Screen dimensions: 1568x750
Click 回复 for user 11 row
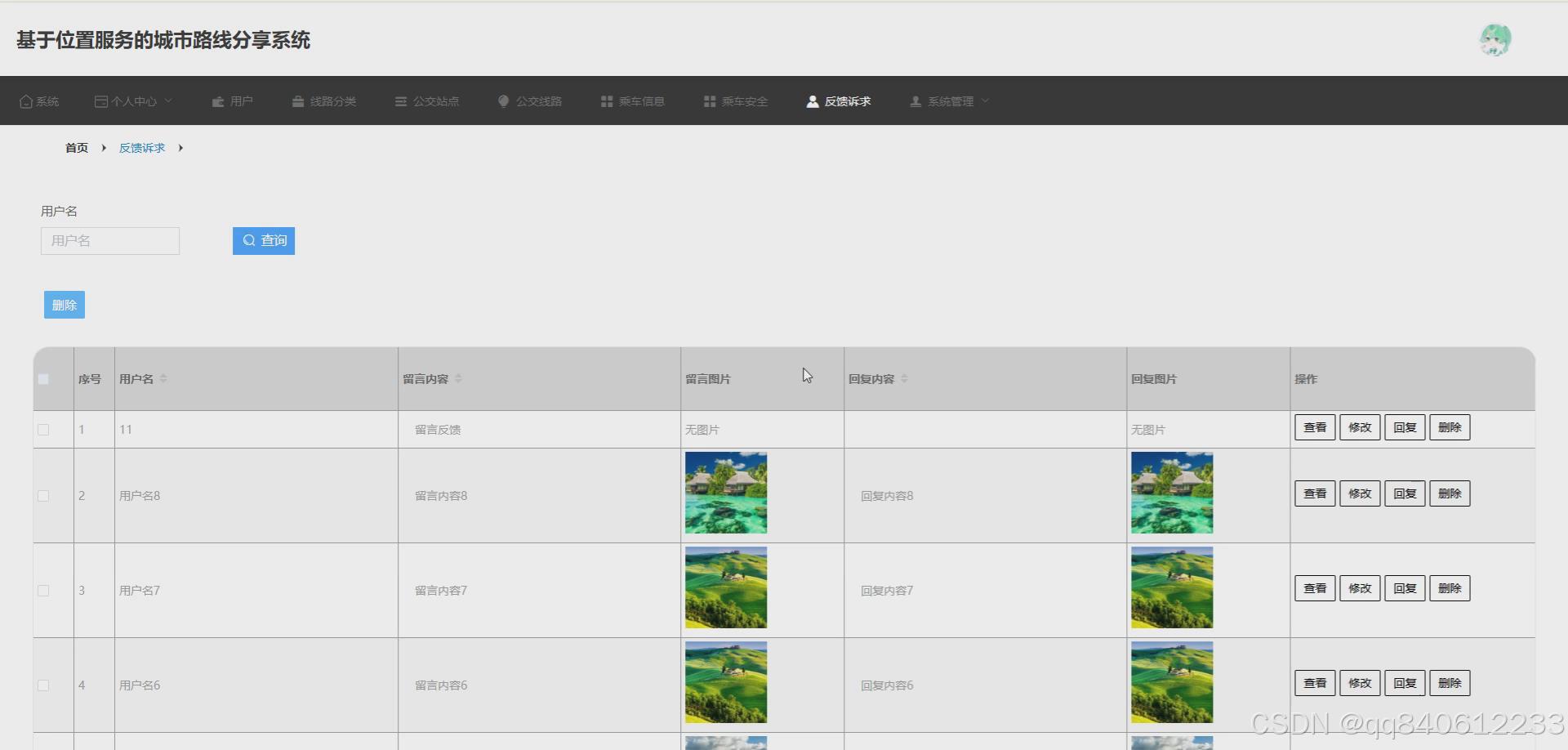tap(1405, 427)
